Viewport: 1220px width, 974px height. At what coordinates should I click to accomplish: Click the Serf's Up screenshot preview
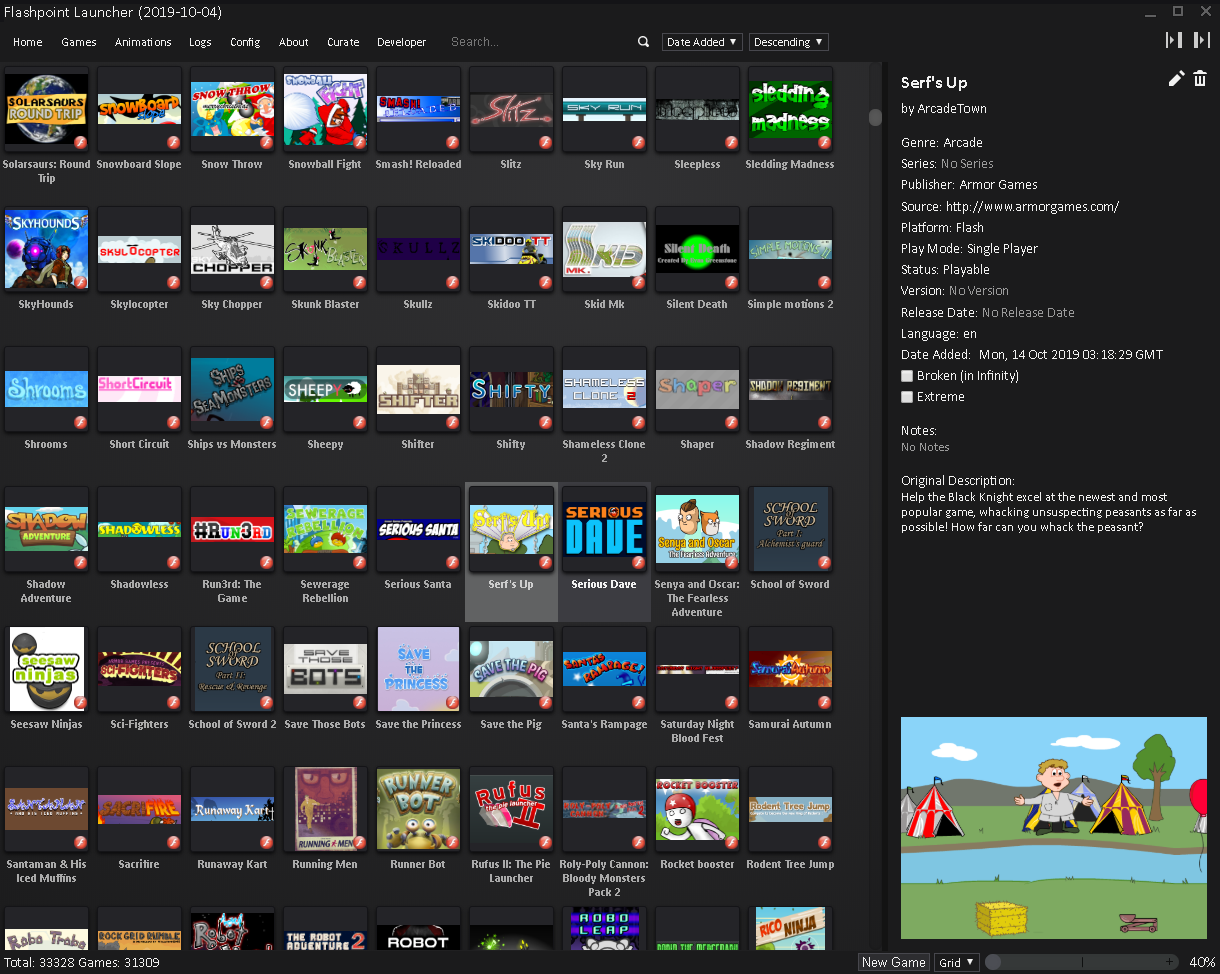coord(1053,827)
